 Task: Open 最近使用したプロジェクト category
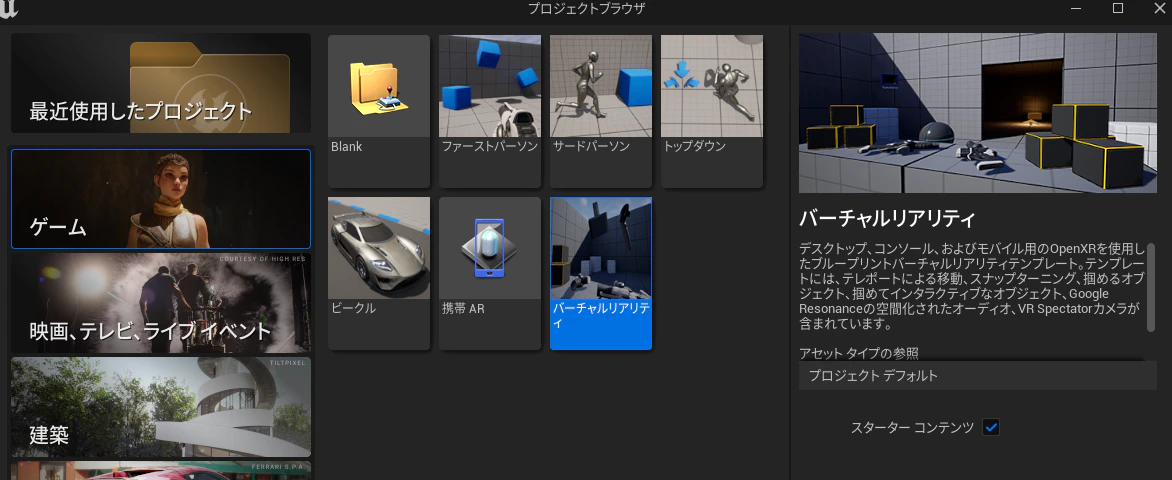(161, 83)
